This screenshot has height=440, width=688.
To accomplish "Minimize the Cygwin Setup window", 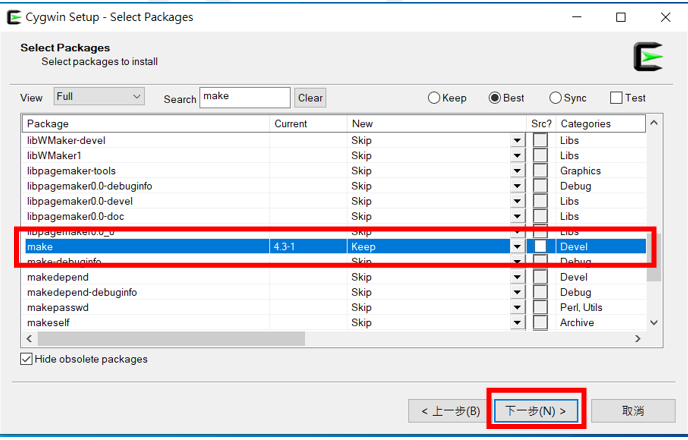I will 577,17.
